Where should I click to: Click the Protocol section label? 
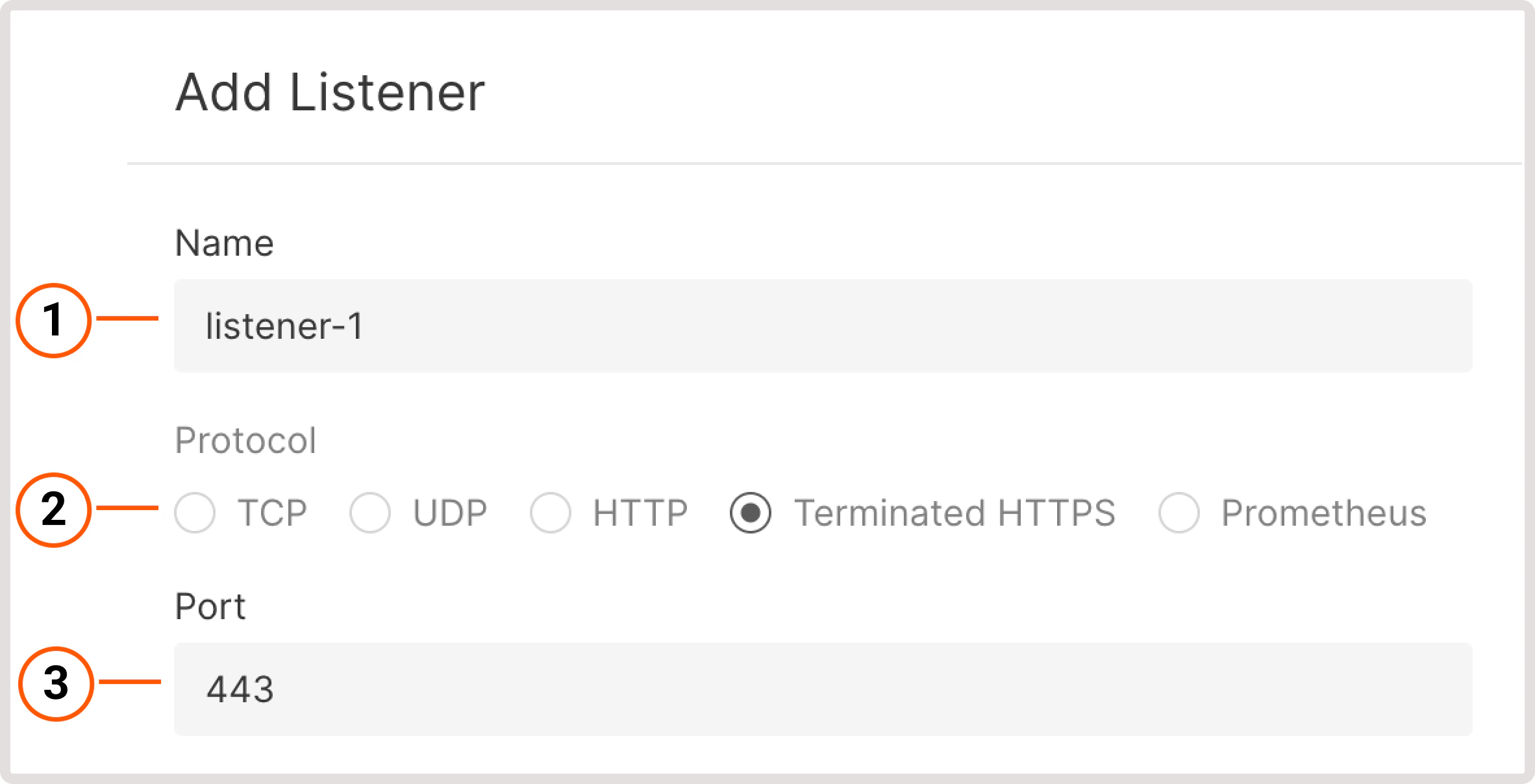246,440
